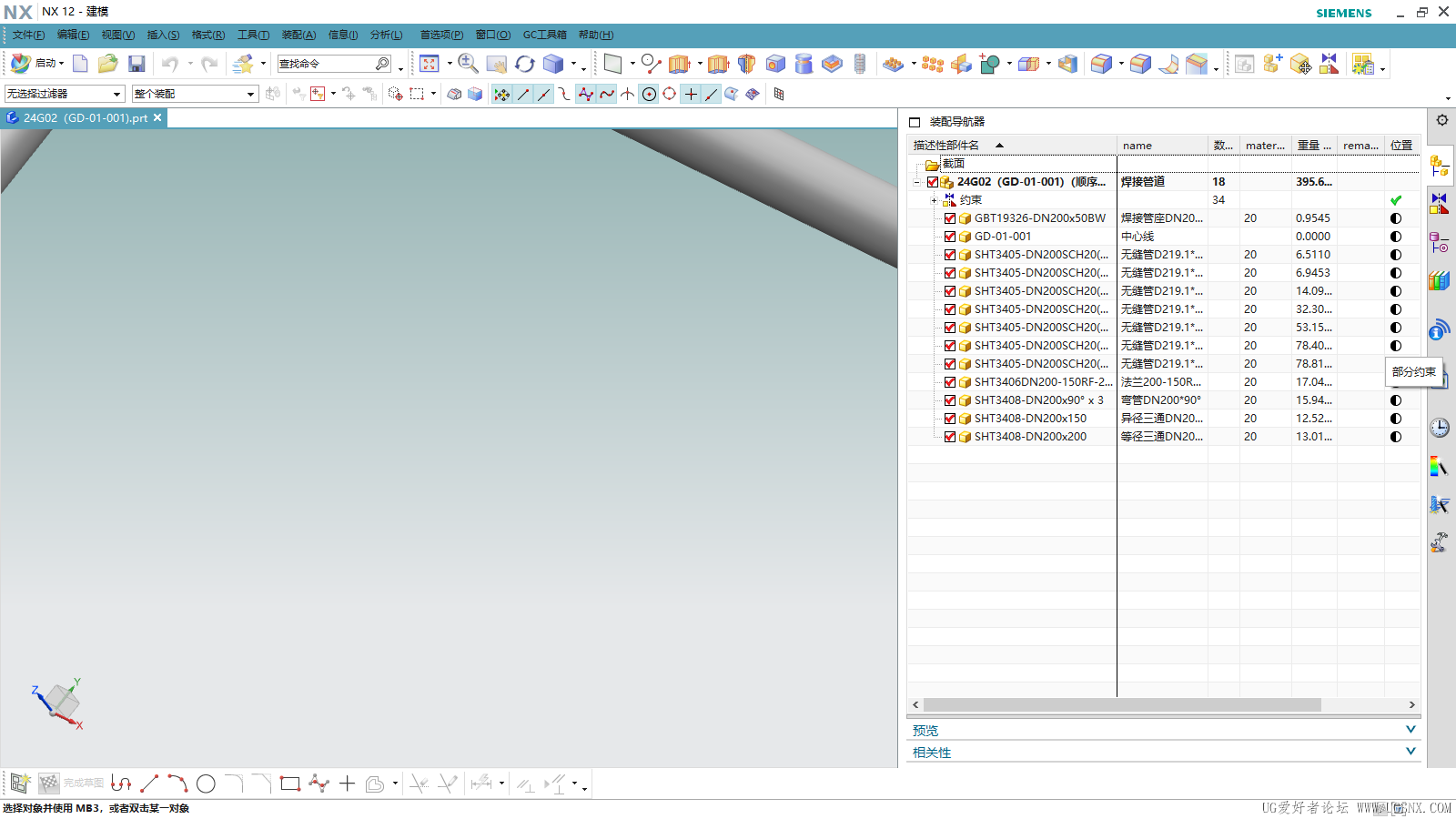Uncheck SHT3408-DN200x200 component
This screenshot has width=1456, height=819.
tap(950, 437)
